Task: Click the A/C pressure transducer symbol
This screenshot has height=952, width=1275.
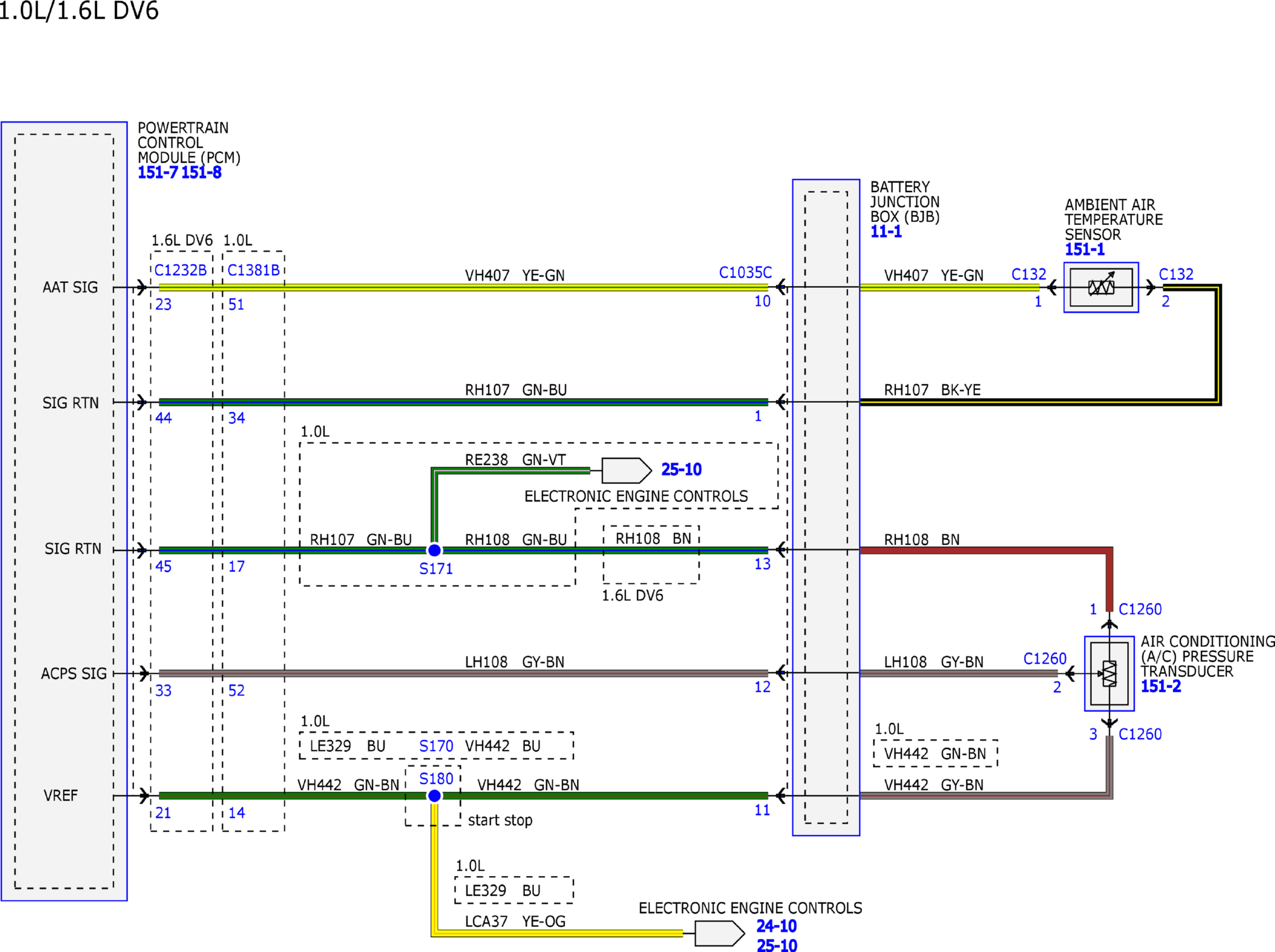Action: coord(1109,673)
